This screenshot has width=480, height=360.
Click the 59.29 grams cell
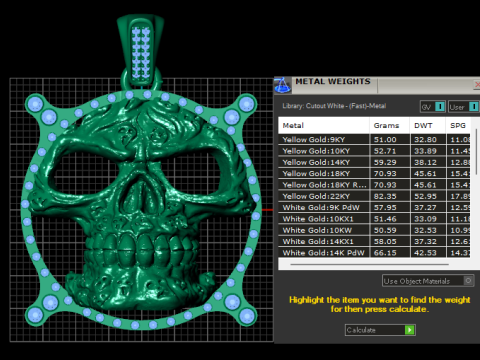[x=389, y=162]
